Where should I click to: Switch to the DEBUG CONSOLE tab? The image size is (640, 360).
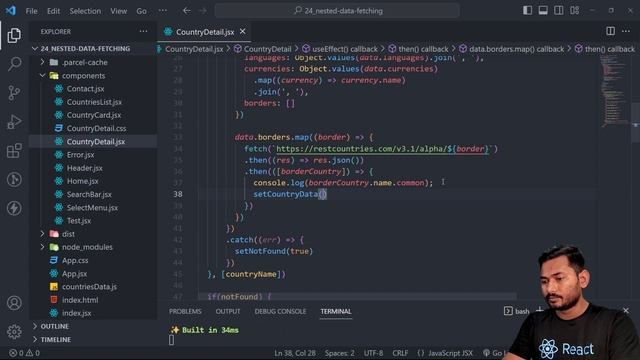pos(280,311)
